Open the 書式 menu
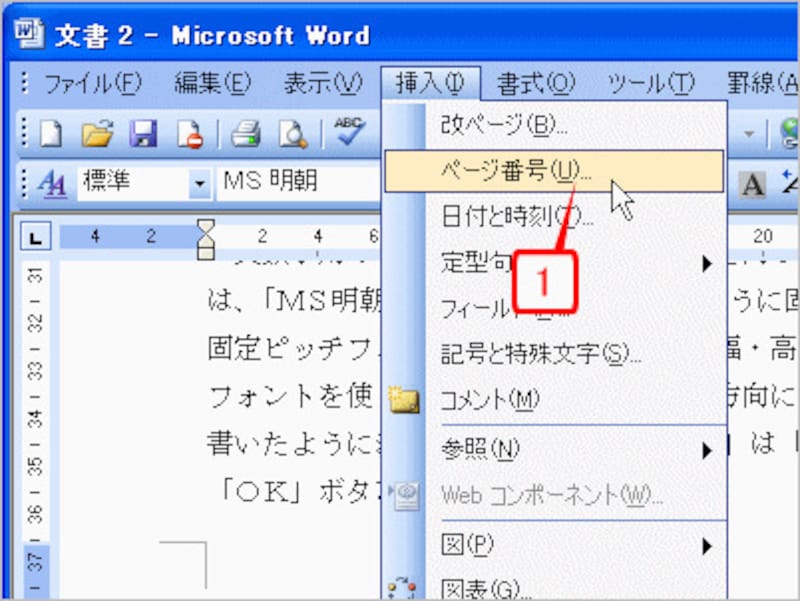800x601 pixels. pyautogui.click(x=537, y=84)
